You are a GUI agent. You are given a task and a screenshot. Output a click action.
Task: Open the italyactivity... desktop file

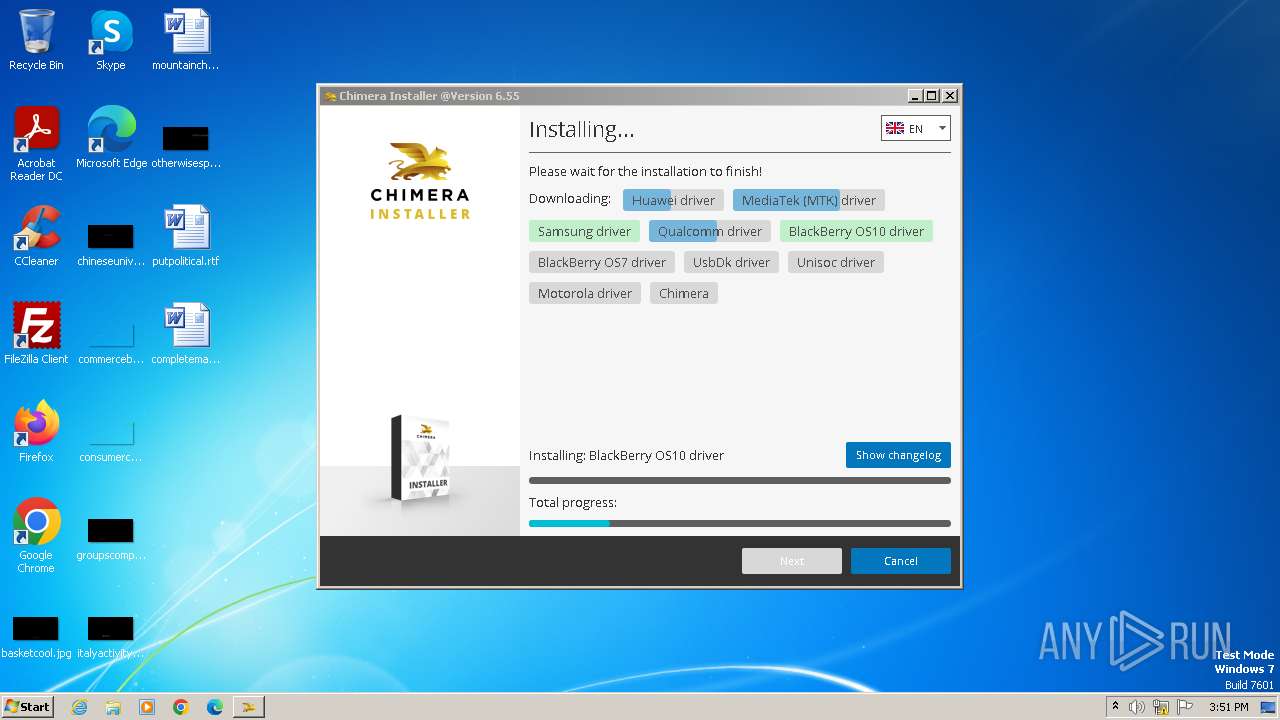(111, 634)
